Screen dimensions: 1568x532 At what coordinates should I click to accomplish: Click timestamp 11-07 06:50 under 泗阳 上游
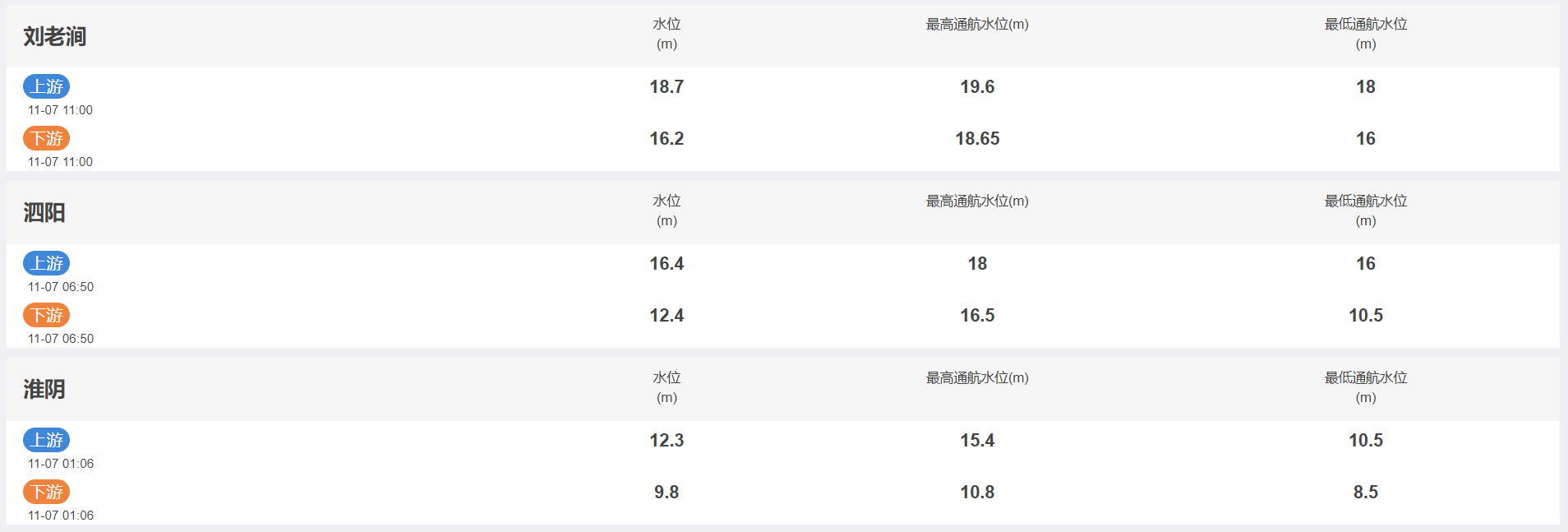tap(61, 287)
